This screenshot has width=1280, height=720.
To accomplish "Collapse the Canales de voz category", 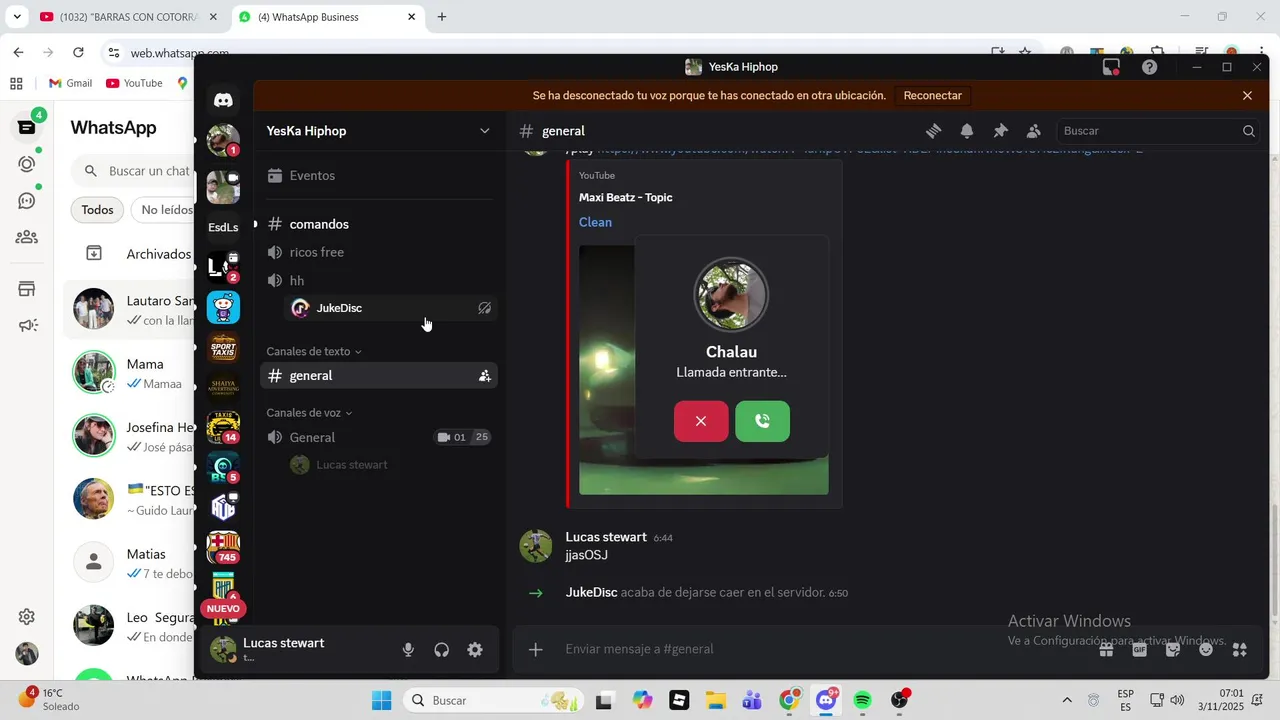I will 309,413.
